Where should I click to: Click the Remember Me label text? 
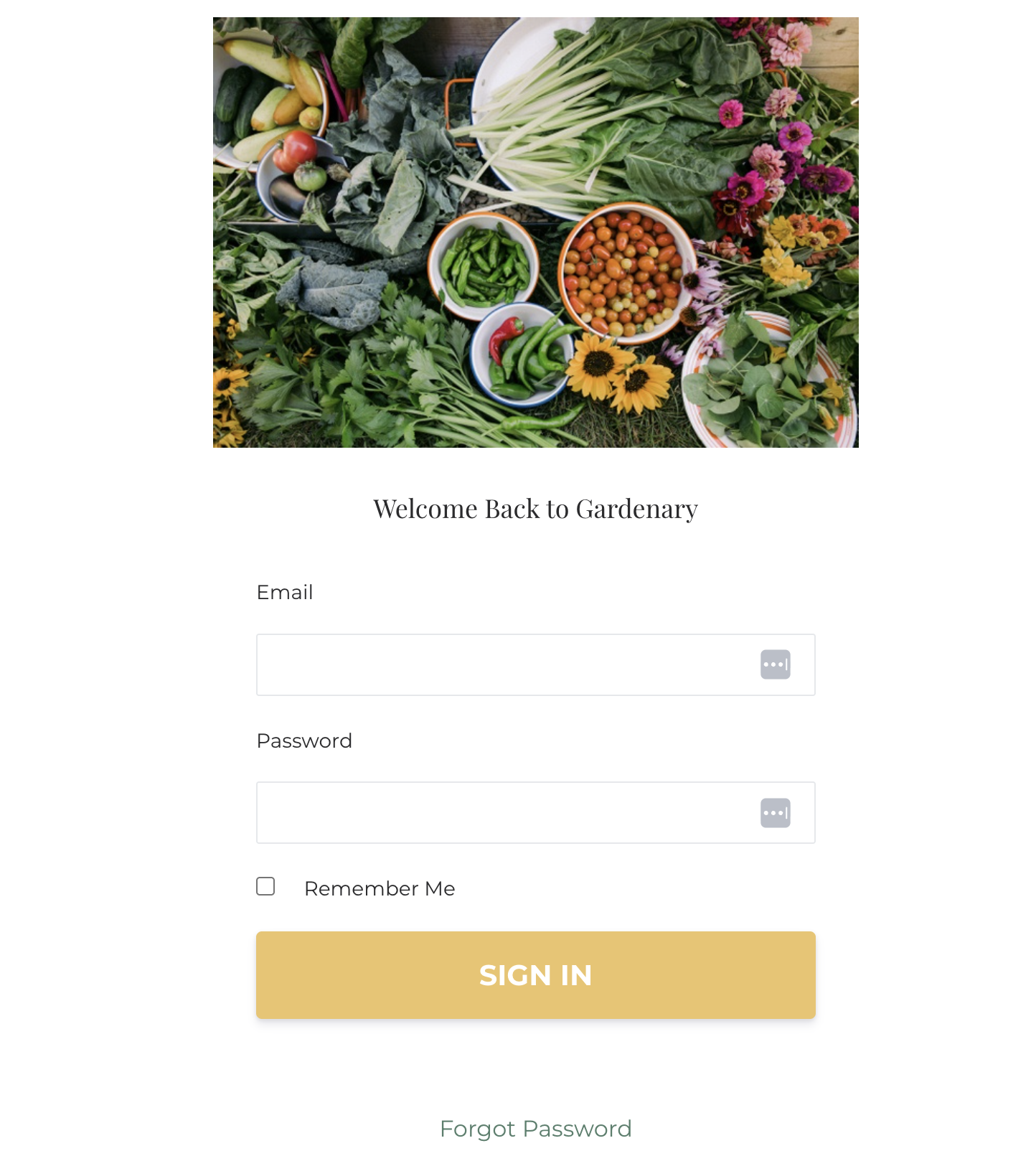(x=380, y=888)
